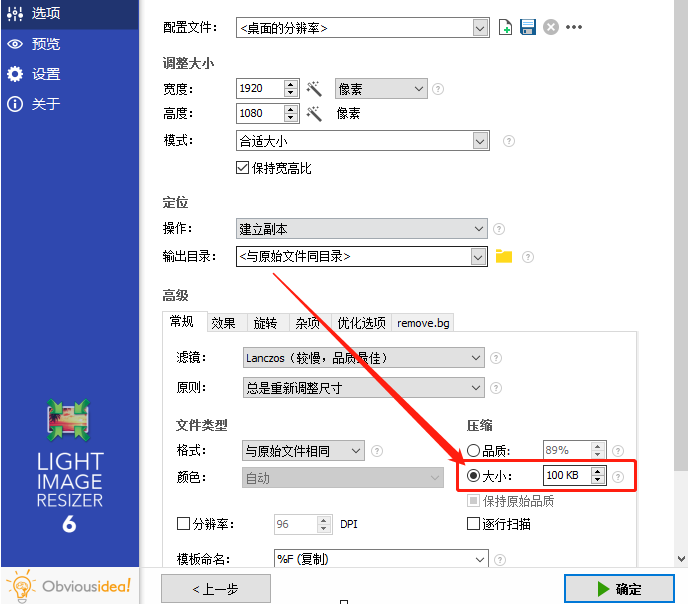Switch to the 效果 tab
Viewport: 688px width, 609px height.
point(223,323)
